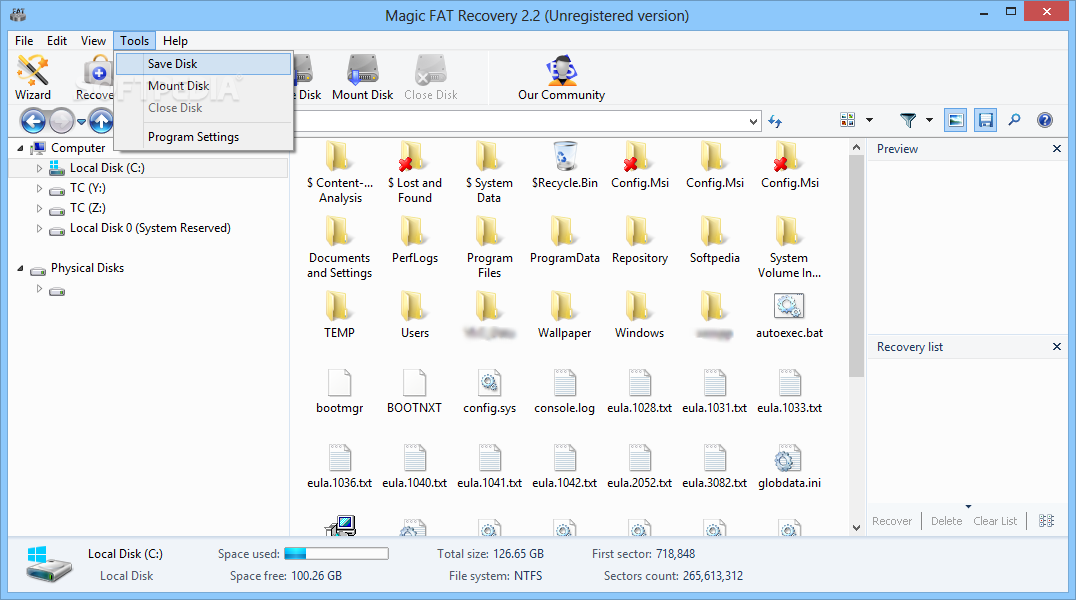Viewport: 1076px width, 600px height.
Task: Select the $ System Data folder
Action: [489, 172]
